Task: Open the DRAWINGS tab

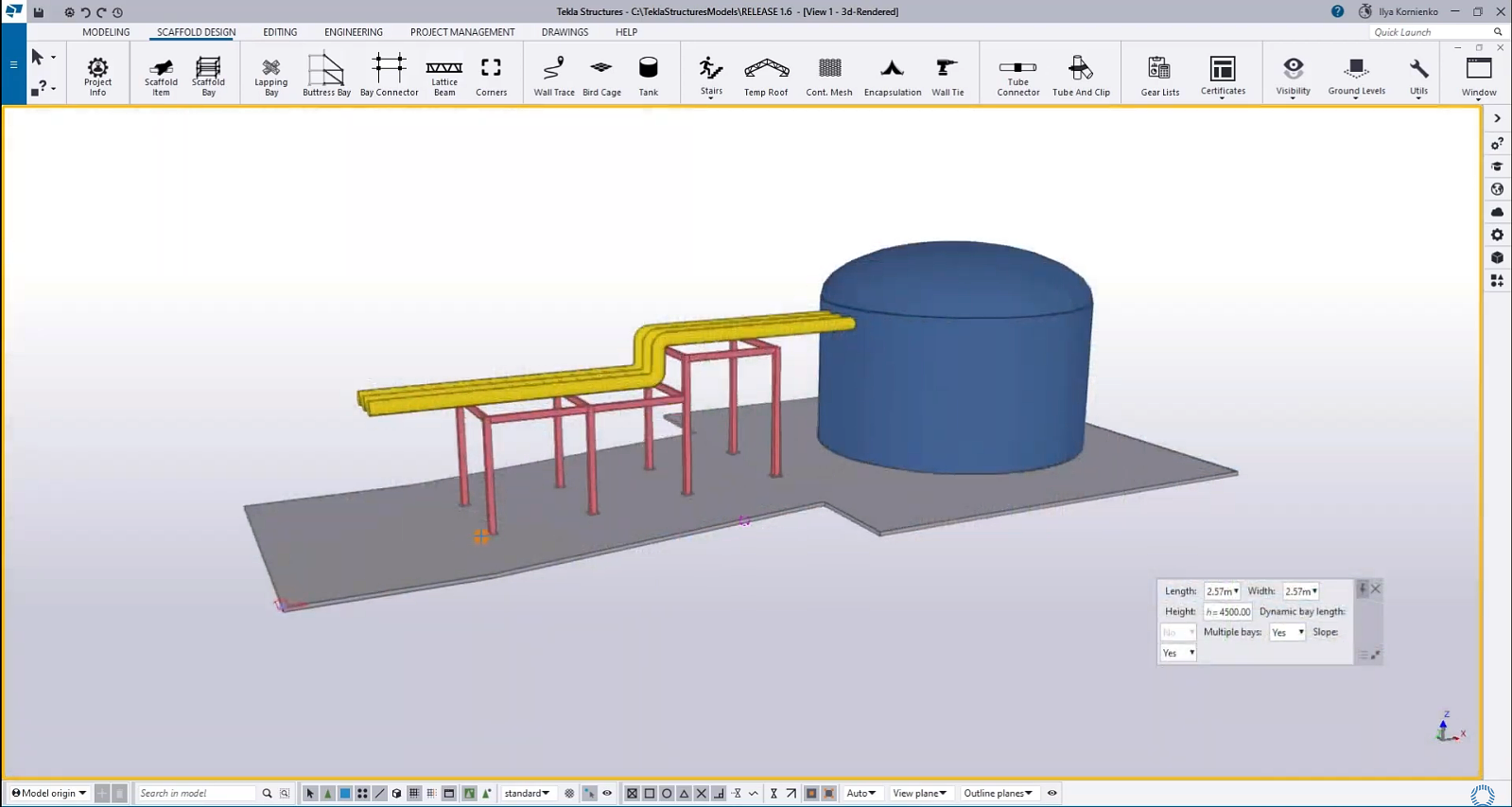Action: 565,32
